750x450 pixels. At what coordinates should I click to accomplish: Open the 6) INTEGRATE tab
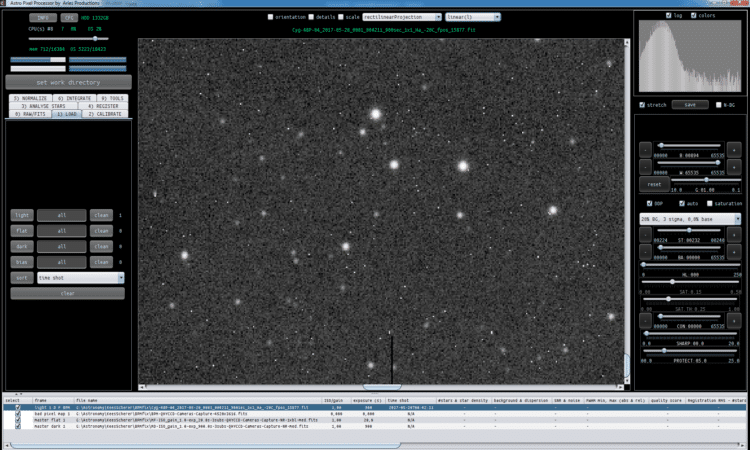coord(74,98)
